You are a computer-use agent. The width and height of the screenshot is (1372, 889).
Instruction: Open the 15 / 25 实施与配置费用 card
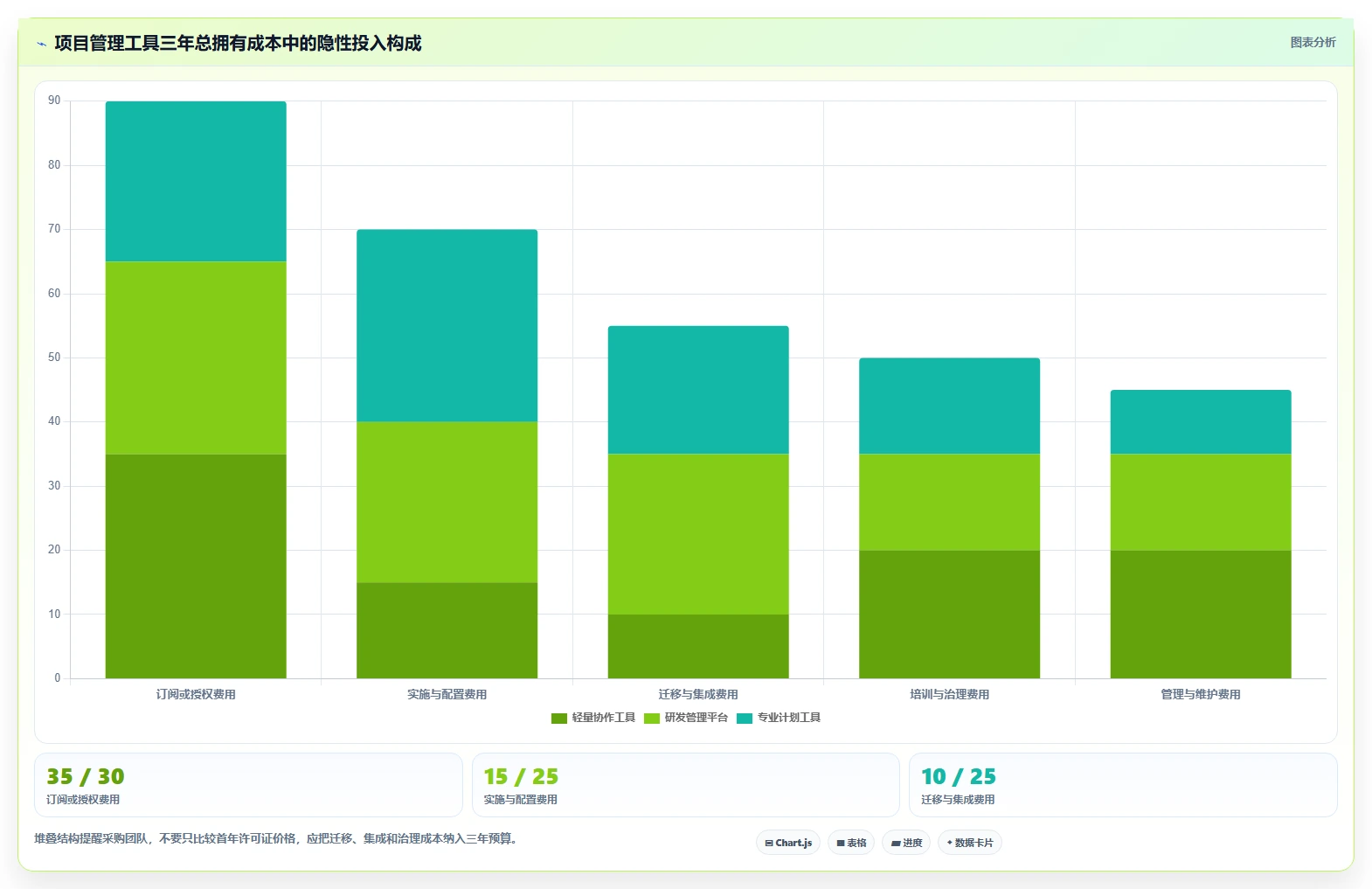(686, 785)
